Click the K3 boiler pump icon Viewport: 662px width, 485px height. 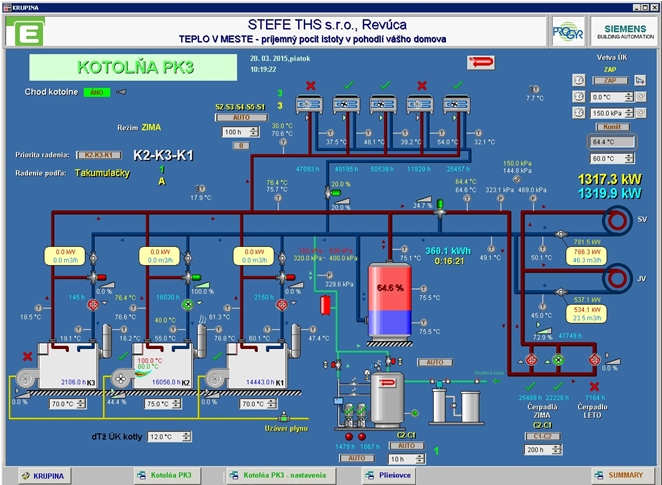pyautogui.click(x=92, y=305)
